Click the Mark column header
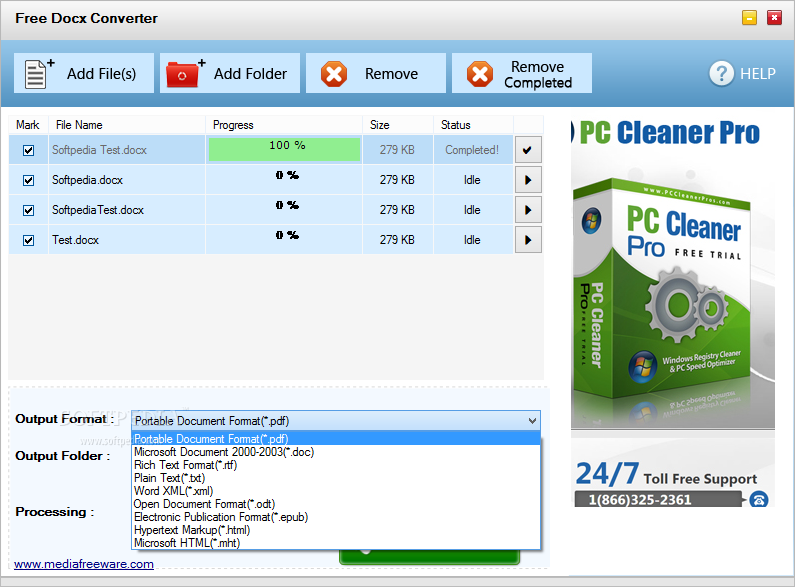 [28, 125]
